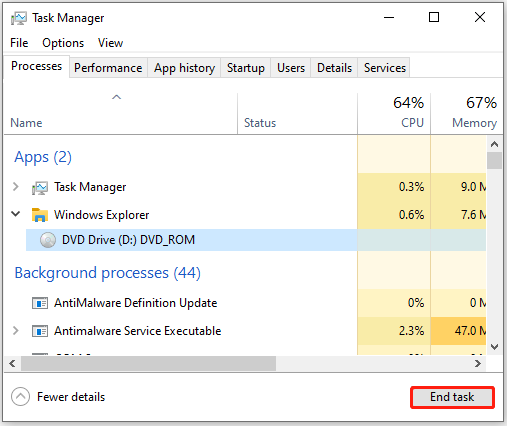Click the 47.0 memory value cell
Image resolution: width=507 pixels, height=426 pixels.
click(x=458, y=331)
